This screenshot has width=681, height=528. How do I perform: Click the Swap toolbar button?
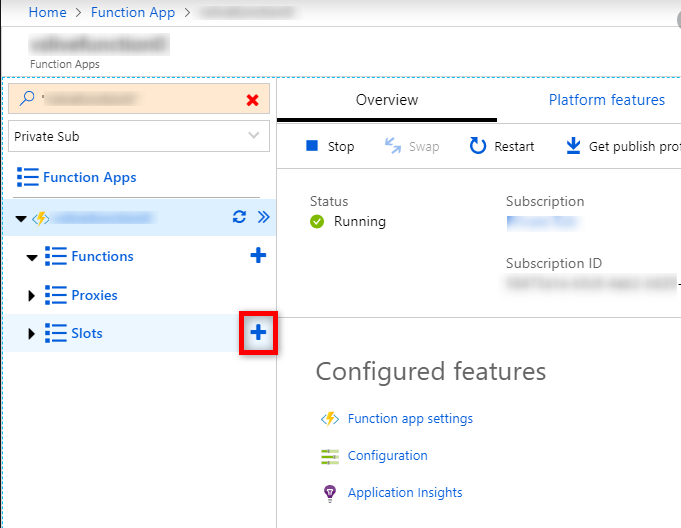click(412, 146)
